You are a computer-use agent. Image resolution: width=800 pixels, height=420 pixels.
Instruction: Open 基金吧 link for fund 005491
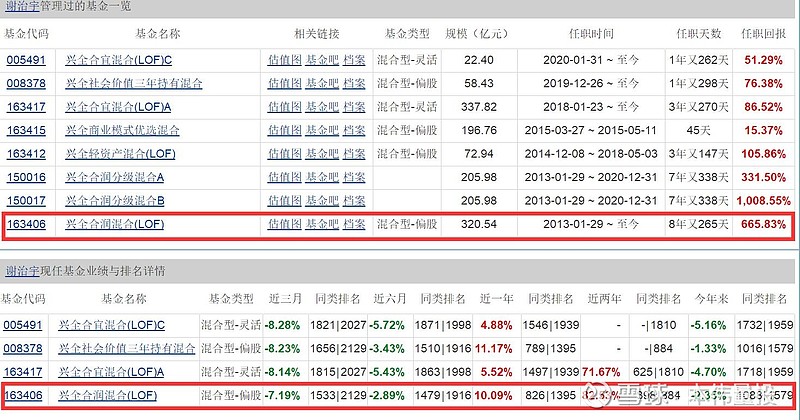322,60
